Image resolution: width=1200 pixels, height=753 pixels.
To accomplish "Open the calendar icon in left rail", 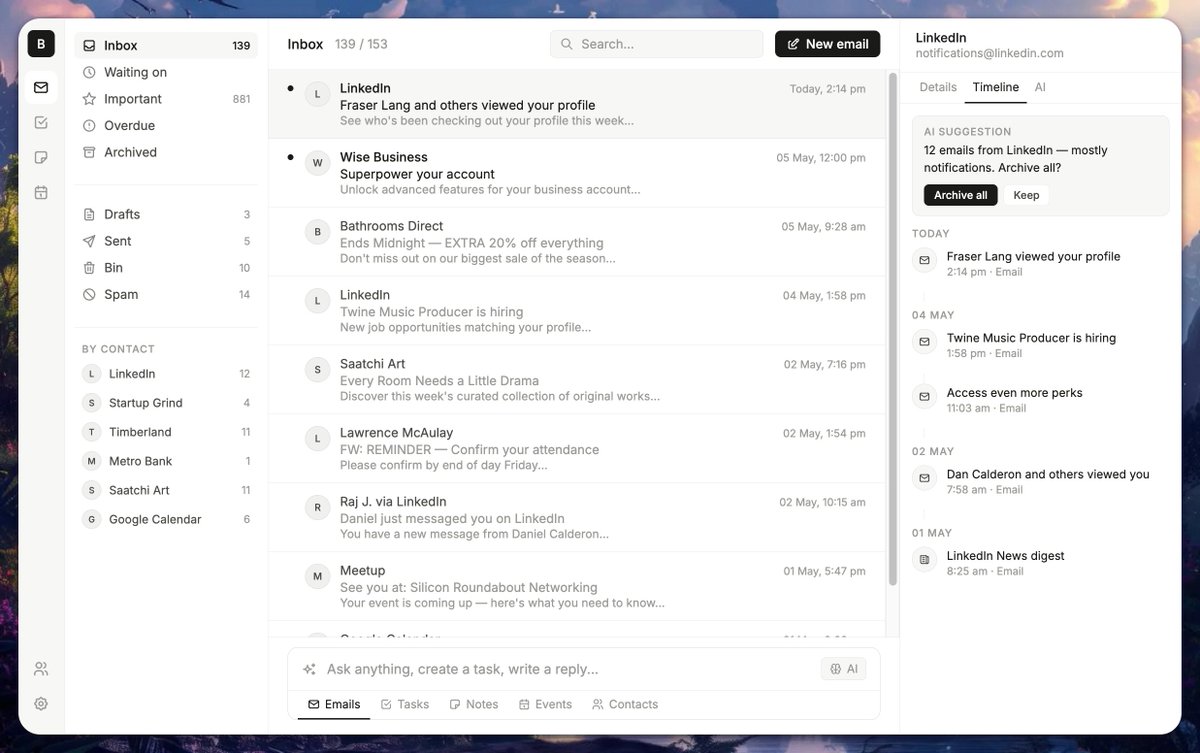I will point(41,192).
